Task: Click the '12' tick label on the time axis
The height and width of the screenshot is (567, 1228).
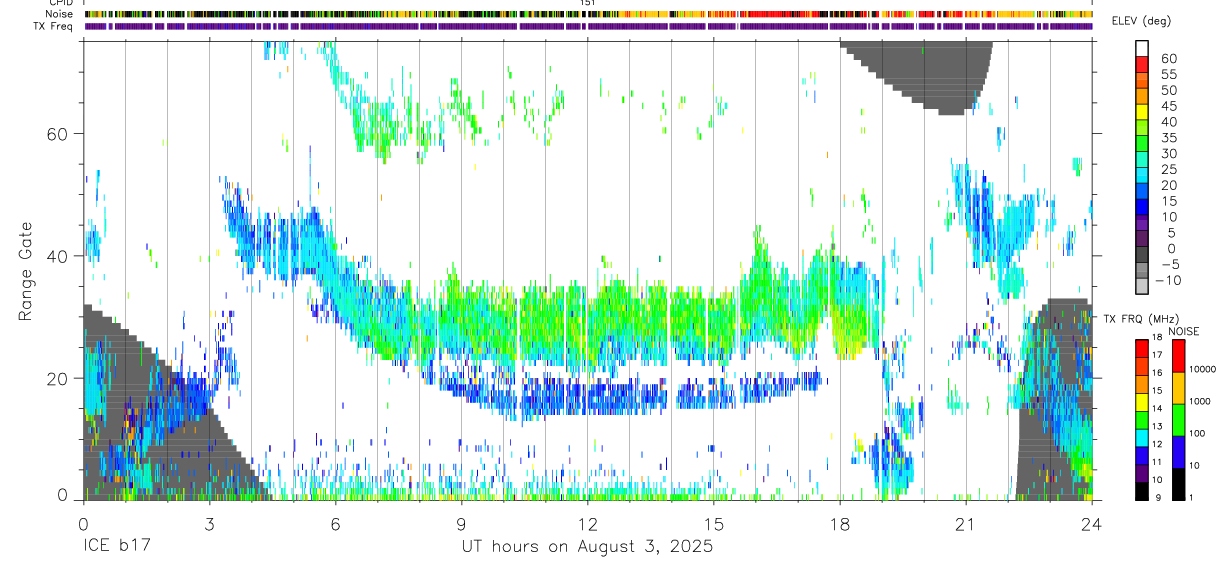Action: (587, 523)
